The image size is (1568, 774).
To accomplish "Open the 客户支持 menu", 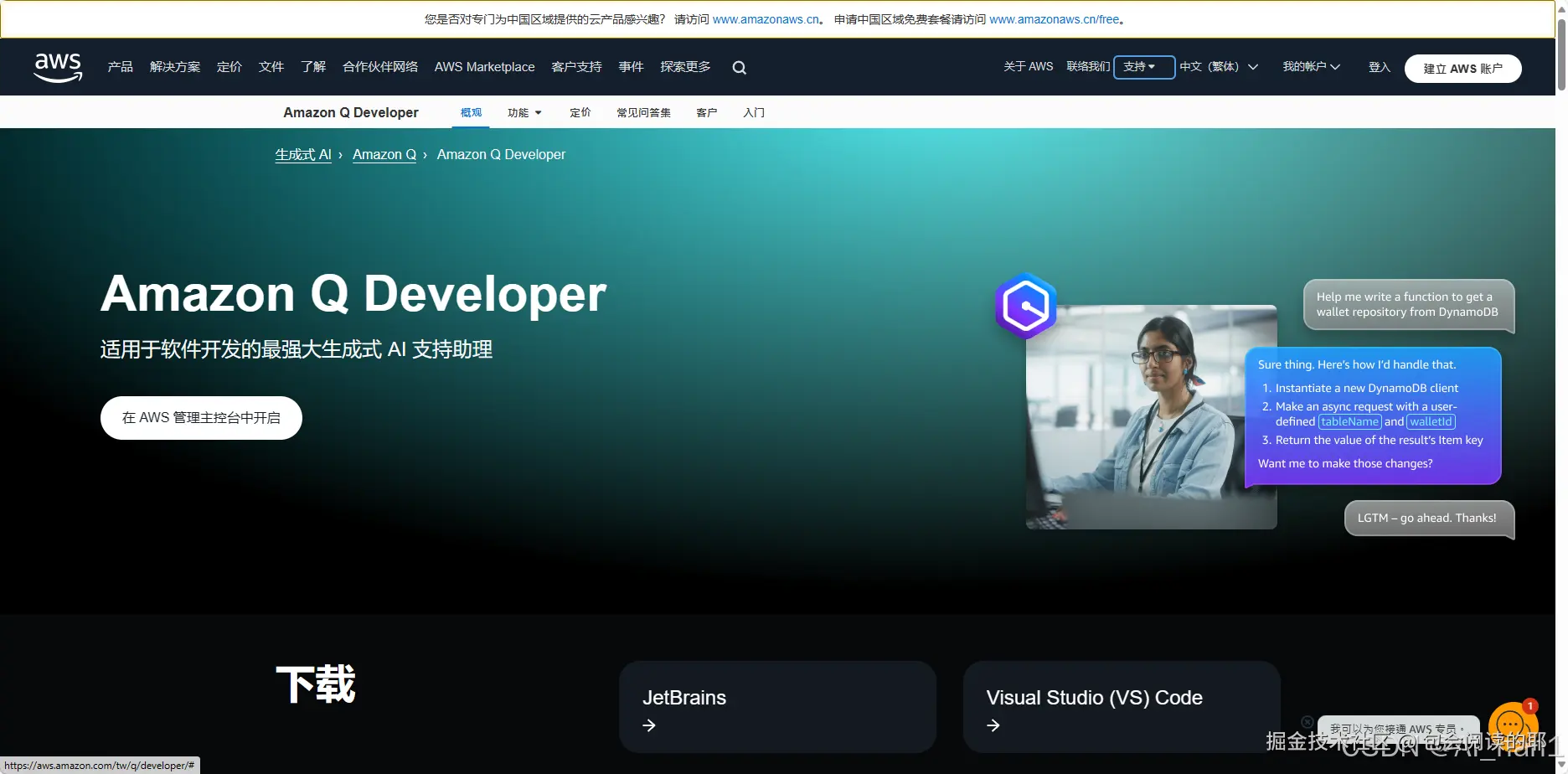I will (577, 67).
